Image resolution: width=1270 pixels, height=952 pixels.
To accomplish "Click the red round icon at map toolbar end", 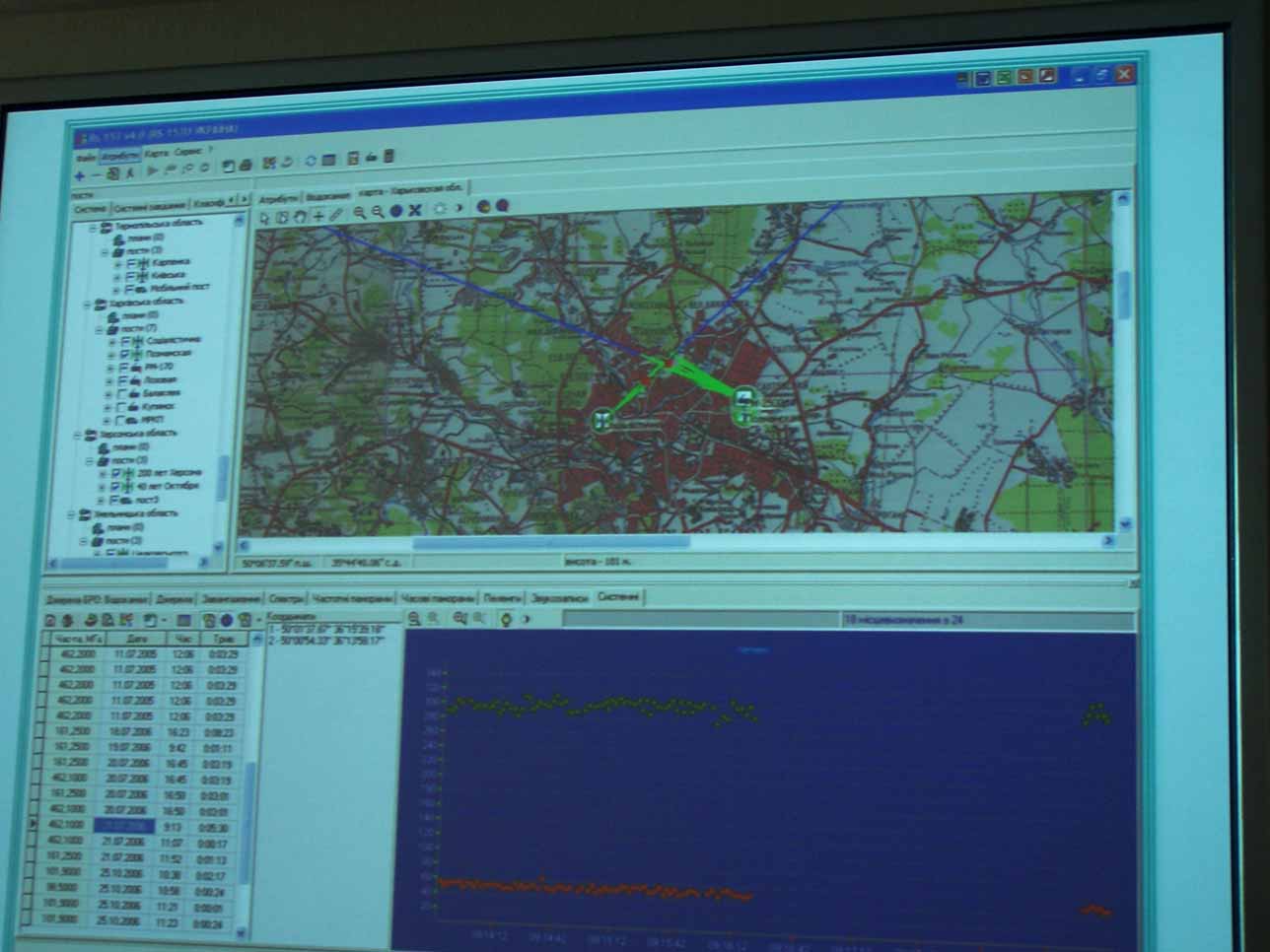I will [502, 205].
